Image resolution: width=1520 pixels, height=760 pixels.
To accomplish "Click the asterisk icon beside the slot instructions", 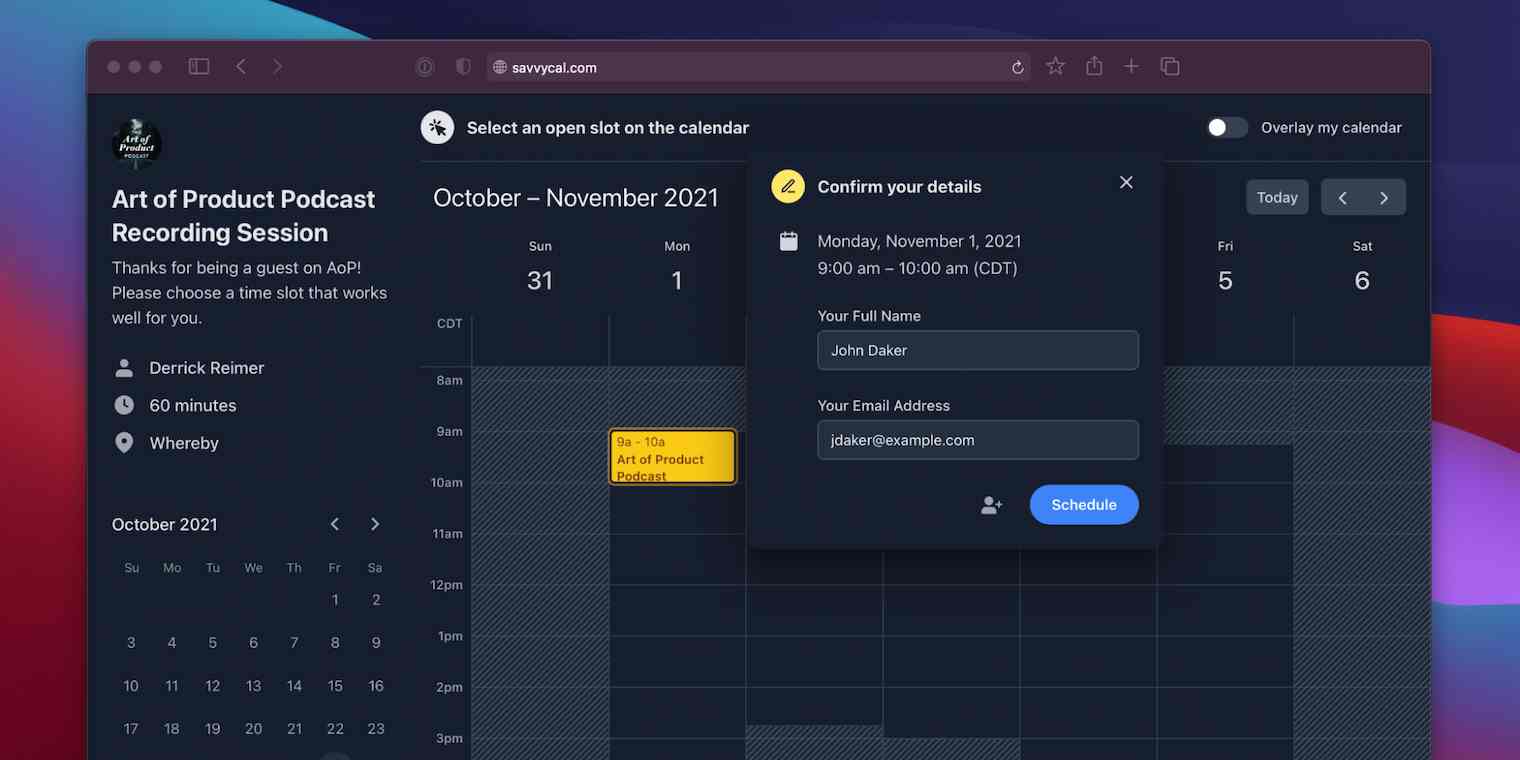I will (x=437, y=127).
